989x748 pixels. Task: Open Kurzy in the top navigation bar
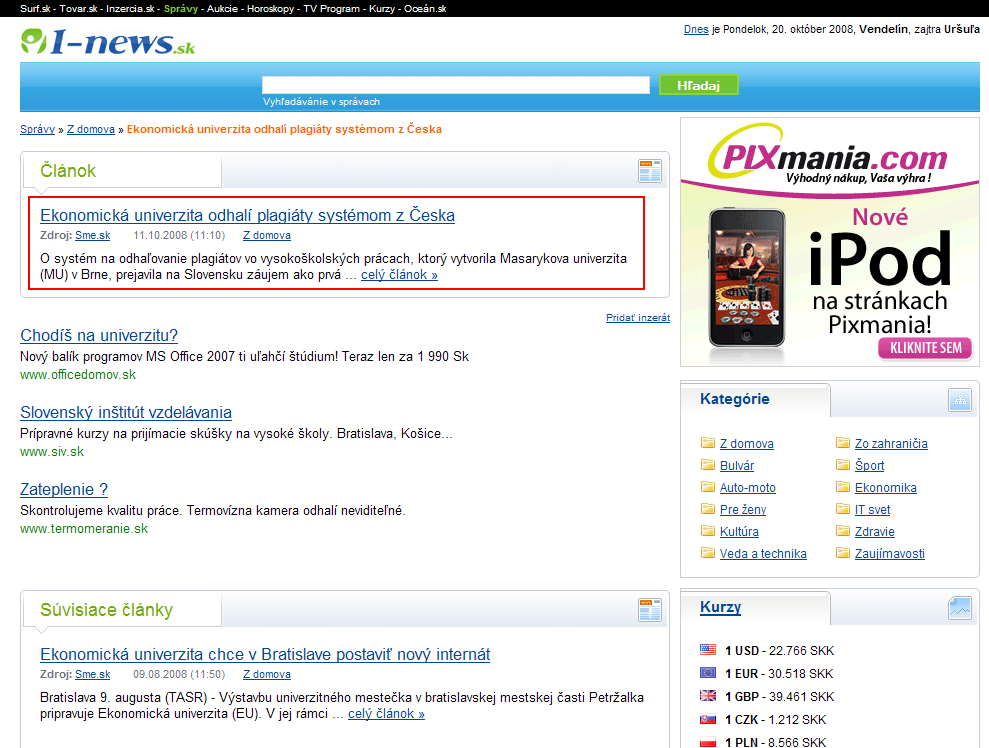[382, 9]
